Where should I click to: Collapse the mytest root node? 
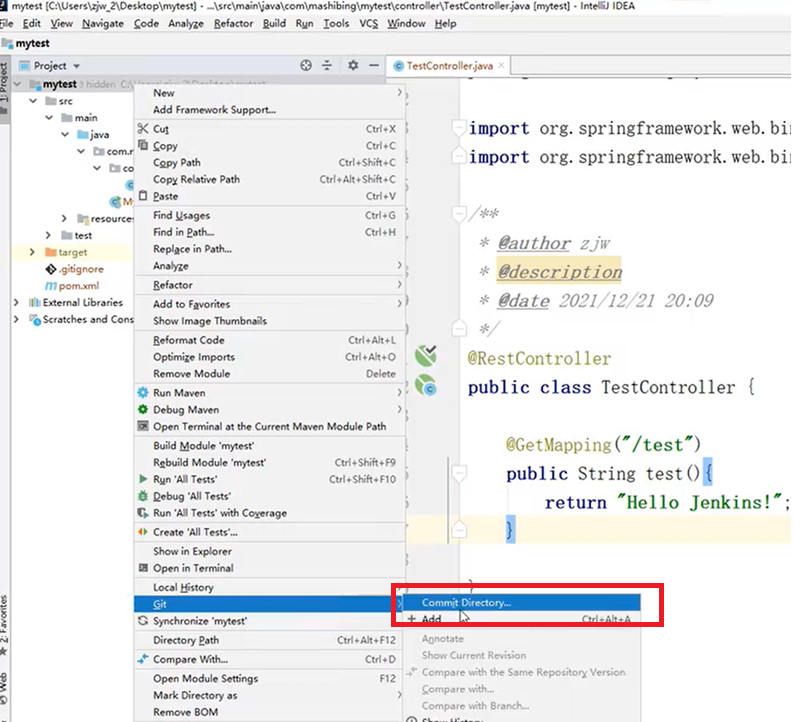pos(18,84)
